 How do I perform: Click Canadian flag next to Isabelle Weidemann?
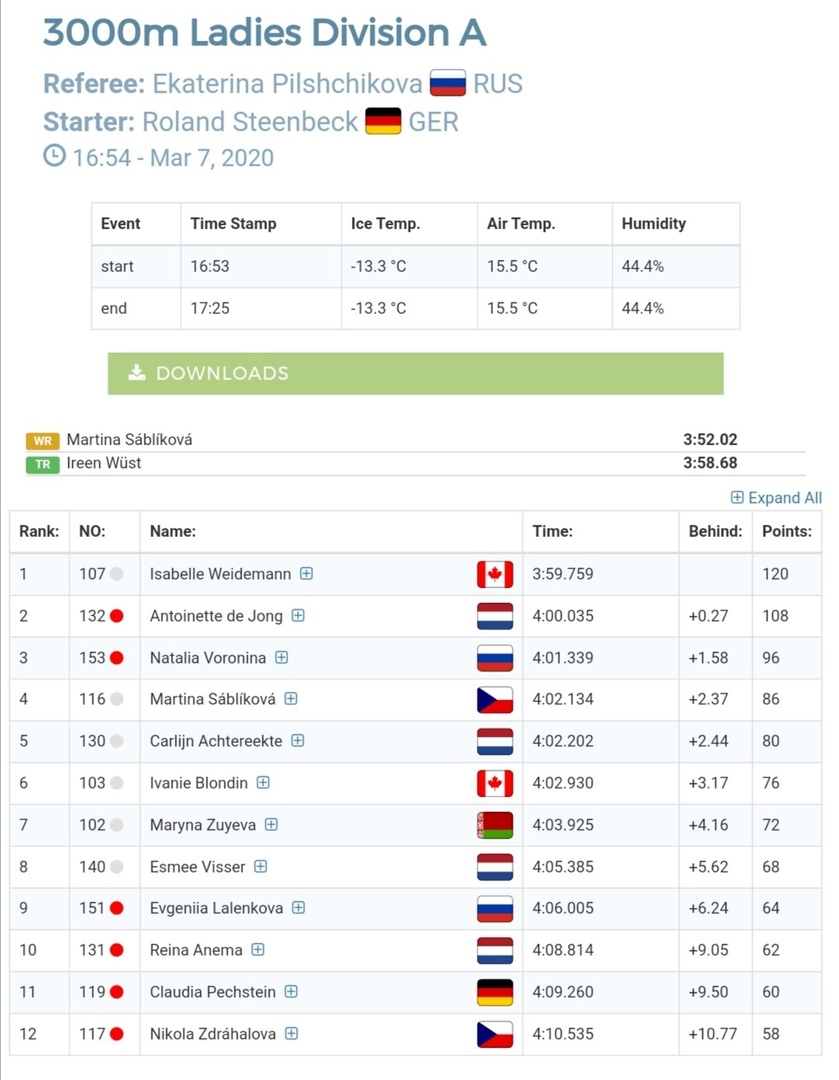pyautogui.click(x=495, y=574)
